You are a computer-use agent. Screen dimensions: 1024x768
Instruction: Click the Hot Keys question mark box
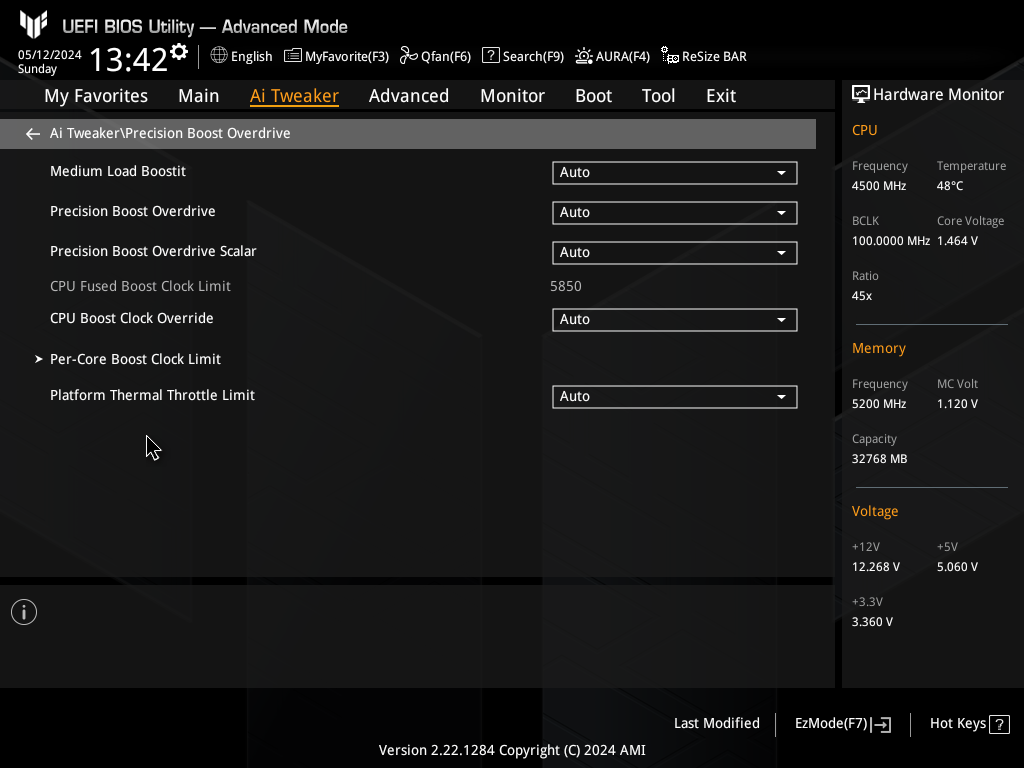[x=999, y=724]
